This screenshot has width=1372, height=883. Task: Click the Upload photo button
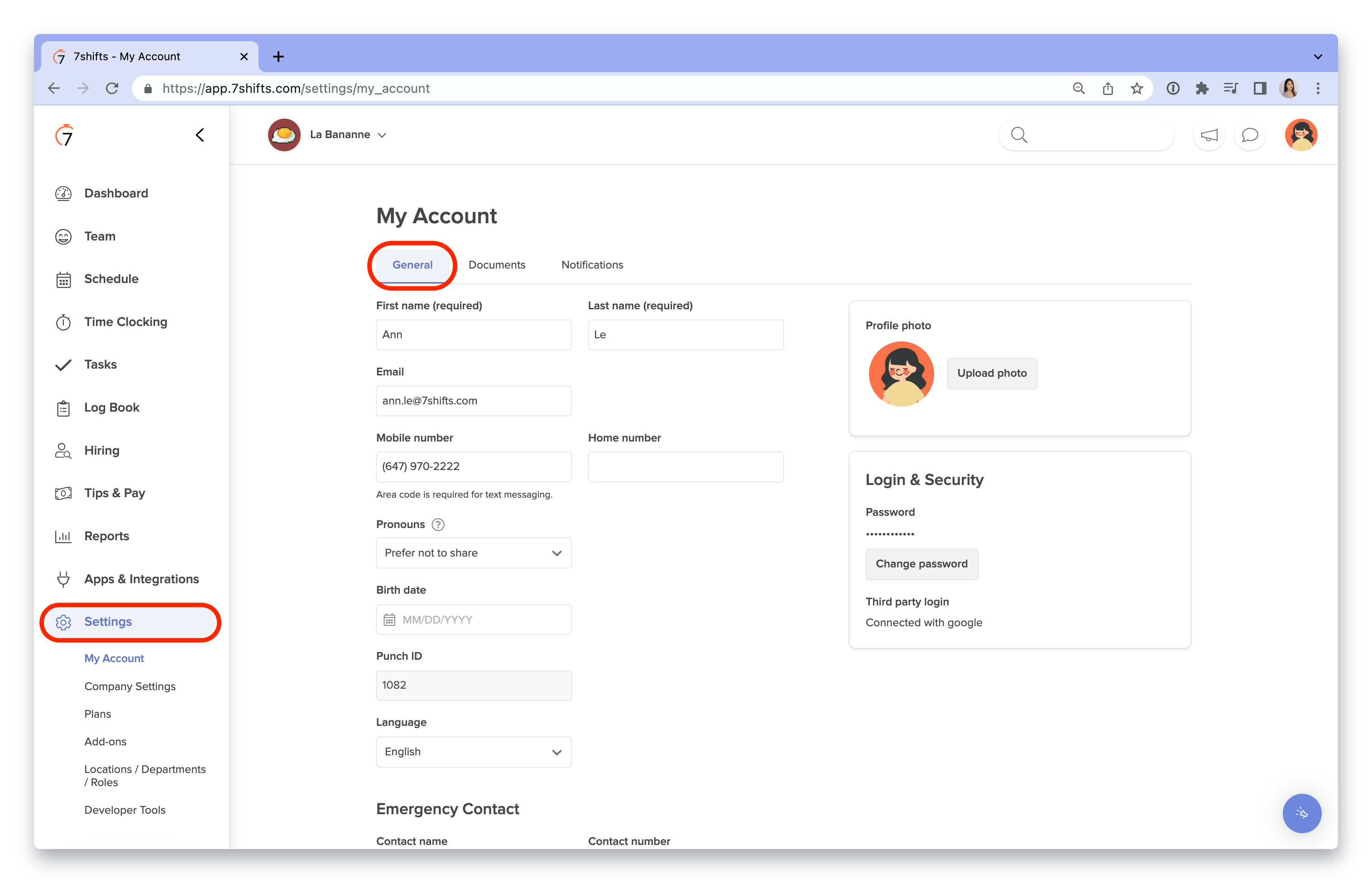[x=991, y=373]
